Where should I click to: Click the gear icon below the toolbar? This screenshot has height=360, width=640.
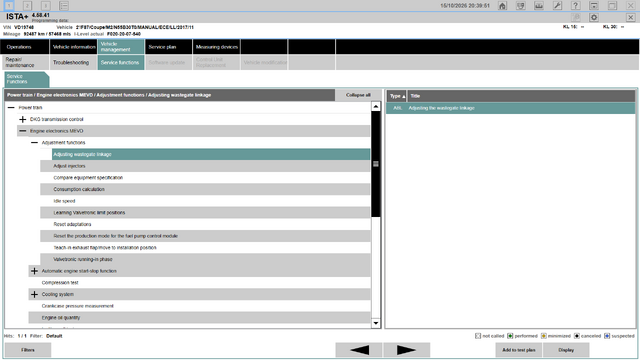594,18
